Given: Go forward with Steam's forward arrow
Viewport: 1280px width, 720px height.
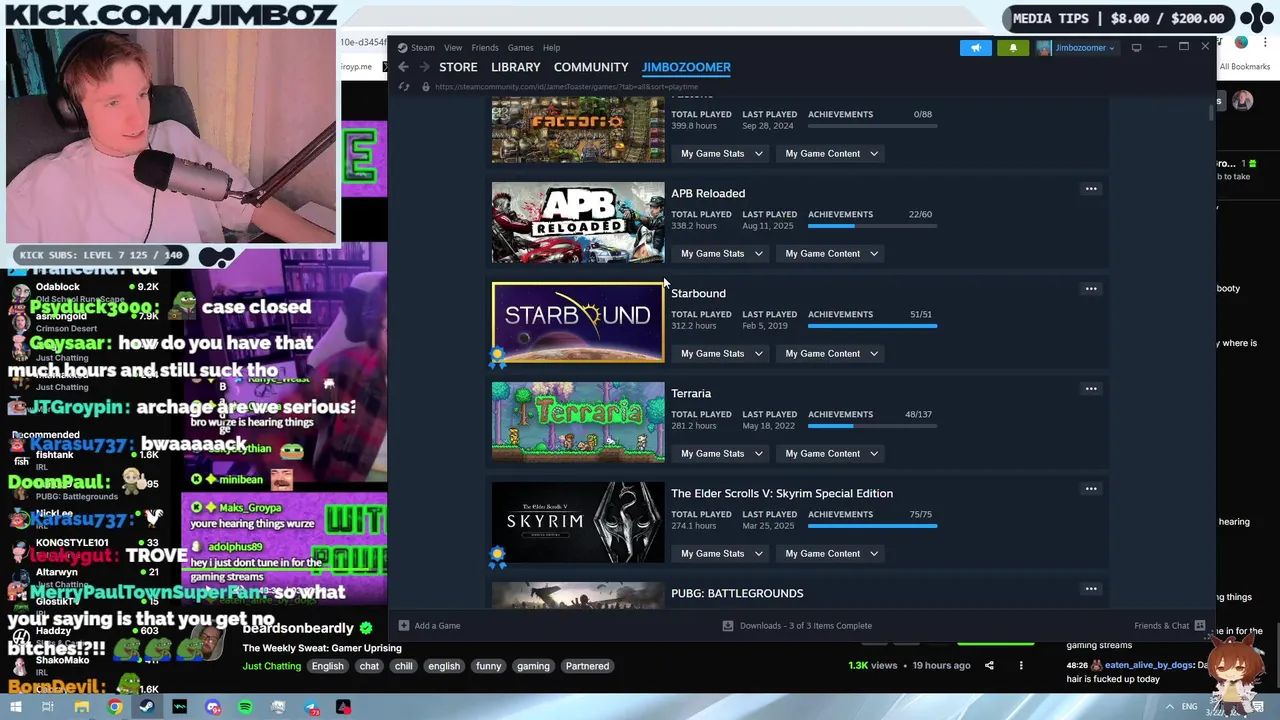Looking at the screenshot, I should pyautogui.click(x=424, y=67).
